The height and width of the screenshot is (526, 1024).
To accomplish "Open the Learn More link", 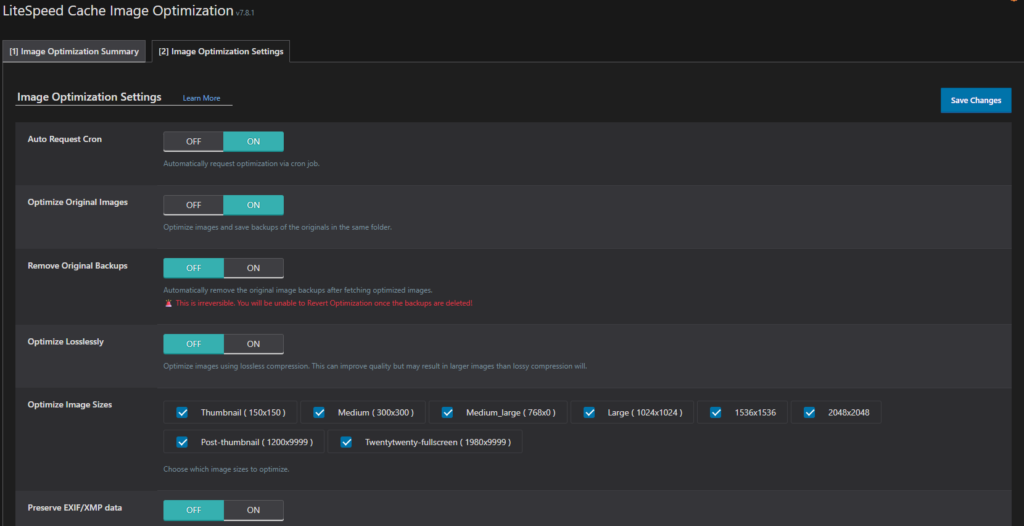I will tap(201, 98).
